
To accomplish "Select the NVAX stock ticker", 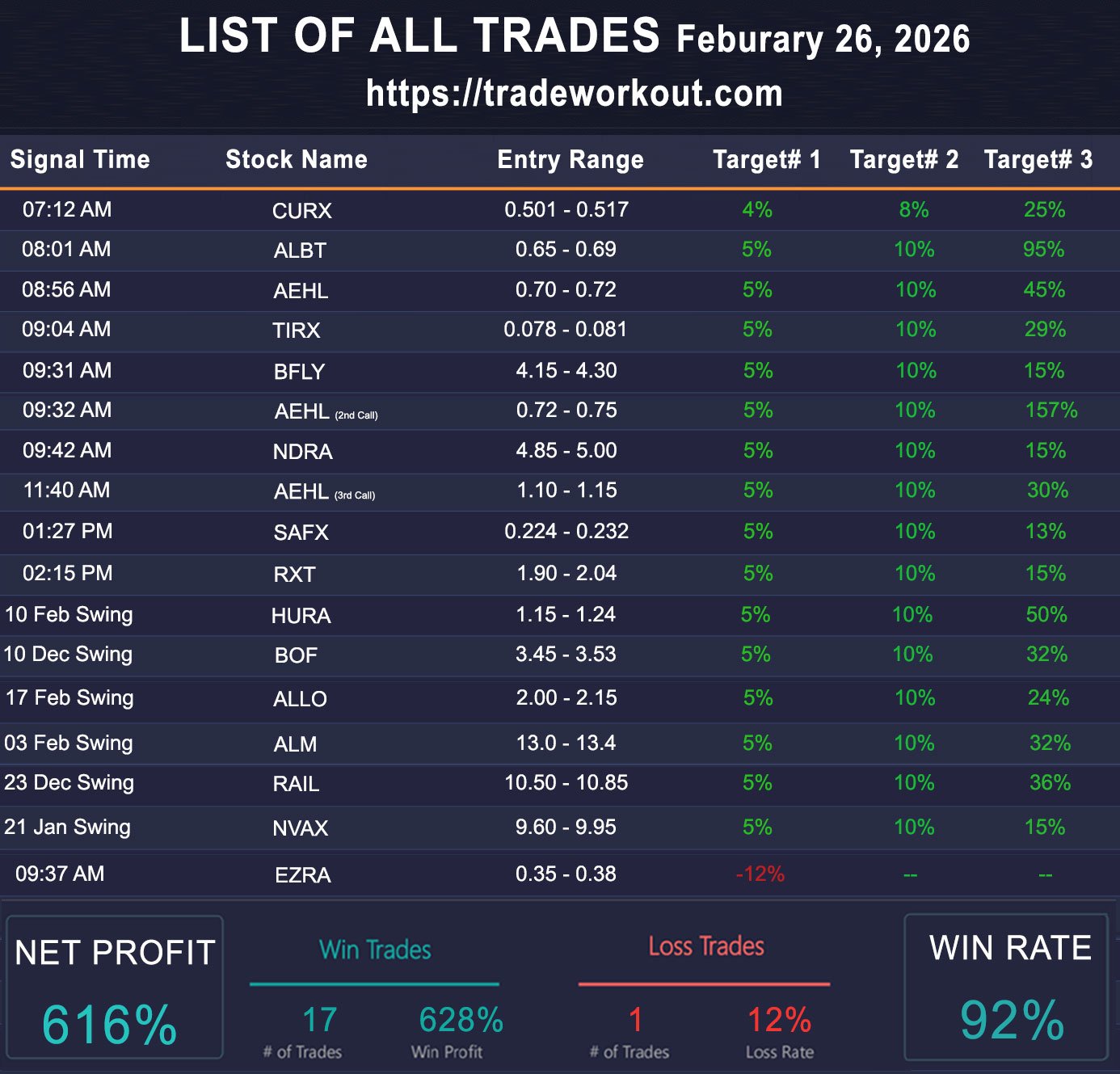I will pyautogui.click(x=301, y=828).
